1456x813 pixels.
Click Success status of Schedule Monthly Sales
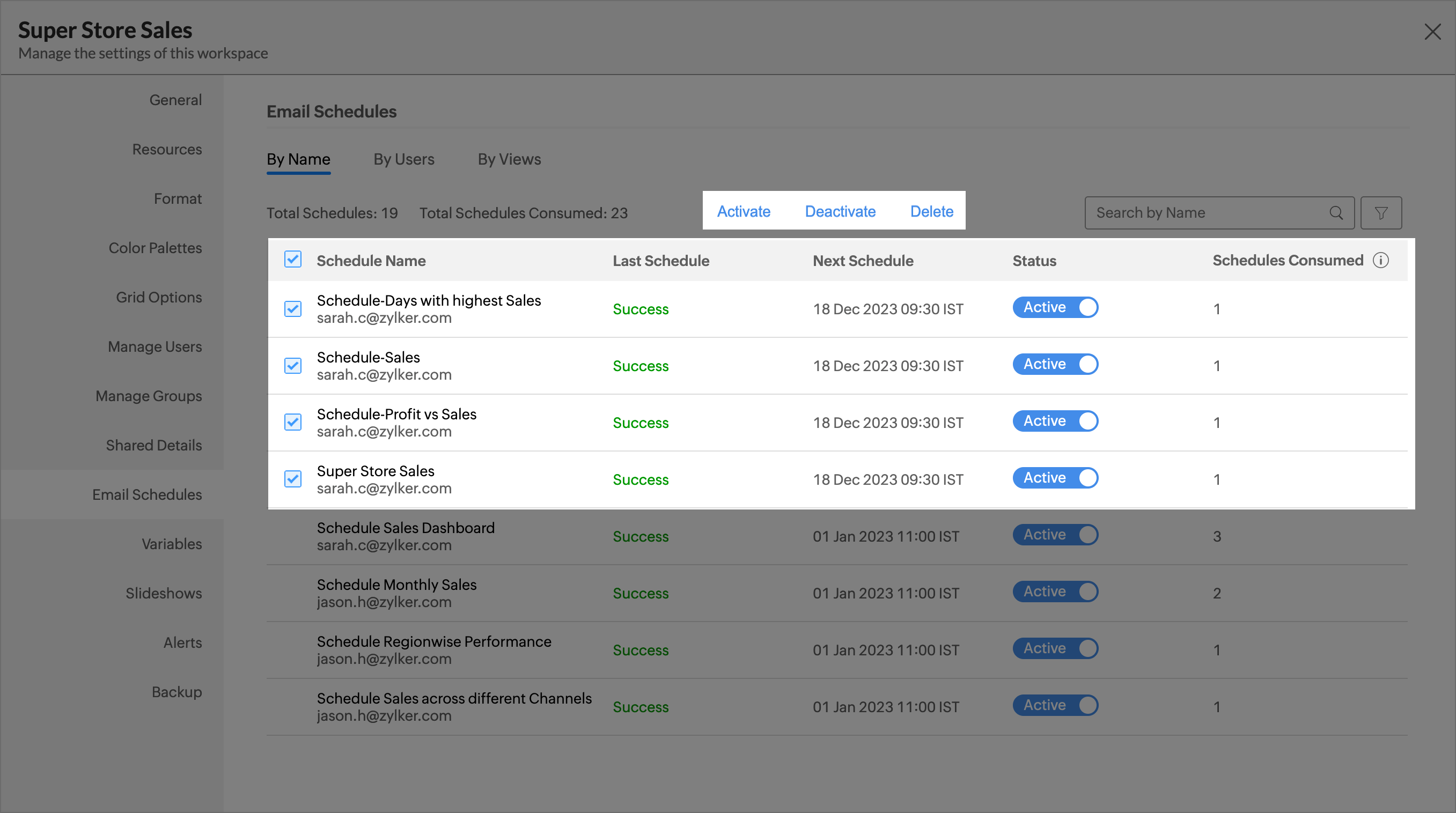click(x=641, y=593)
